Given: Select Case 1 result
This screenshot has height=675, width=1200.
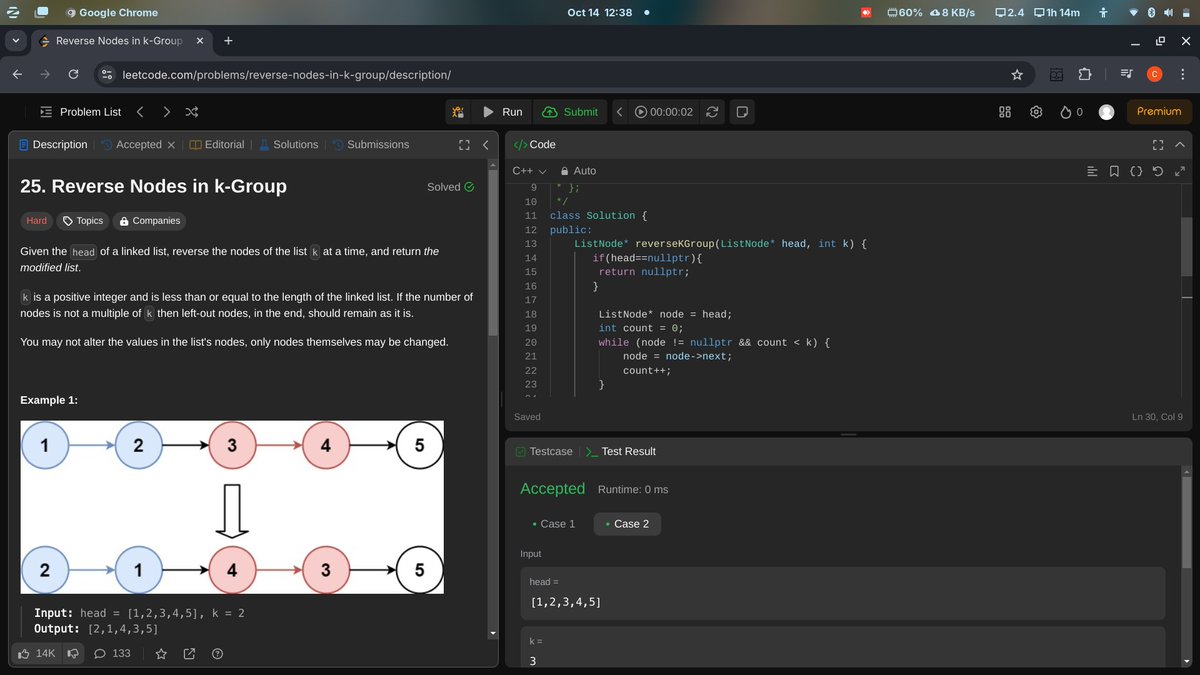Looking at the screenshot, I should (x=552, y=524).
